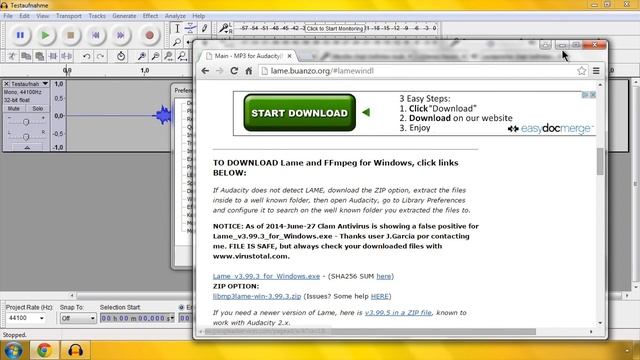Collapse the track with the up-arrow button
640x360 pixels.
click(27, 147)
